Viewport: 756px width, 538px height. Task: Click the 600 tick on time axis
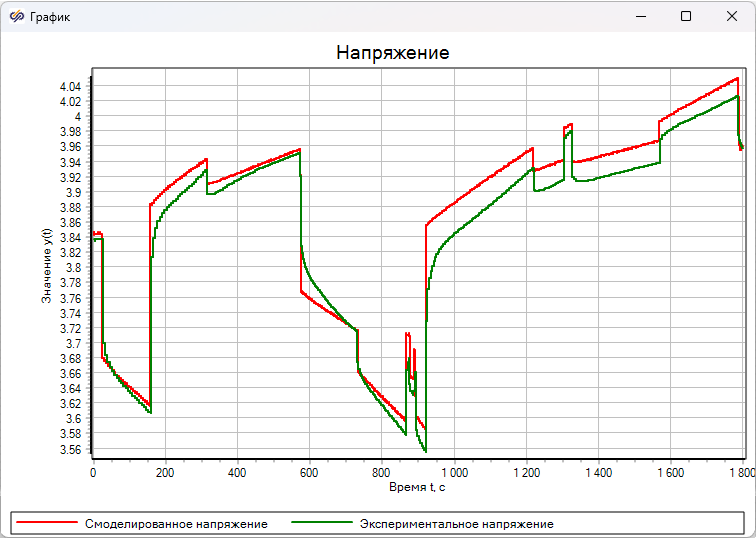pyautogui.click(x=308, y=471)
